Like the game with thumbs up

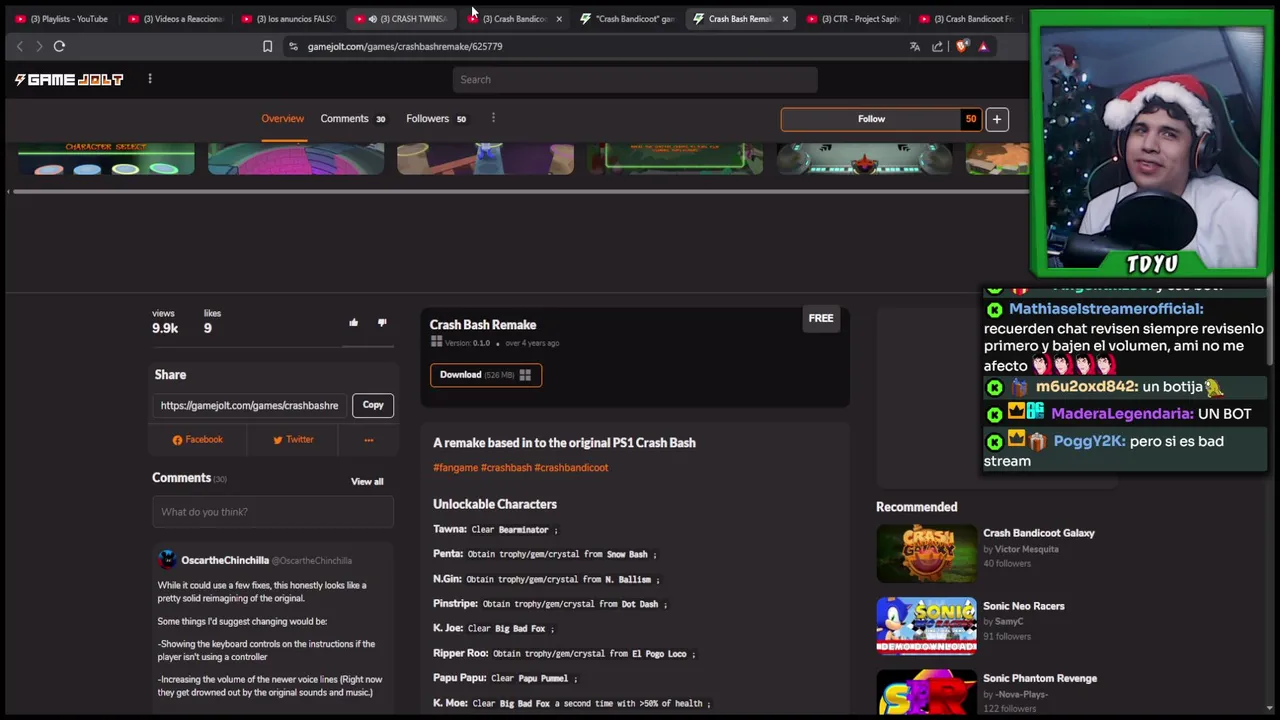[353, 322]
